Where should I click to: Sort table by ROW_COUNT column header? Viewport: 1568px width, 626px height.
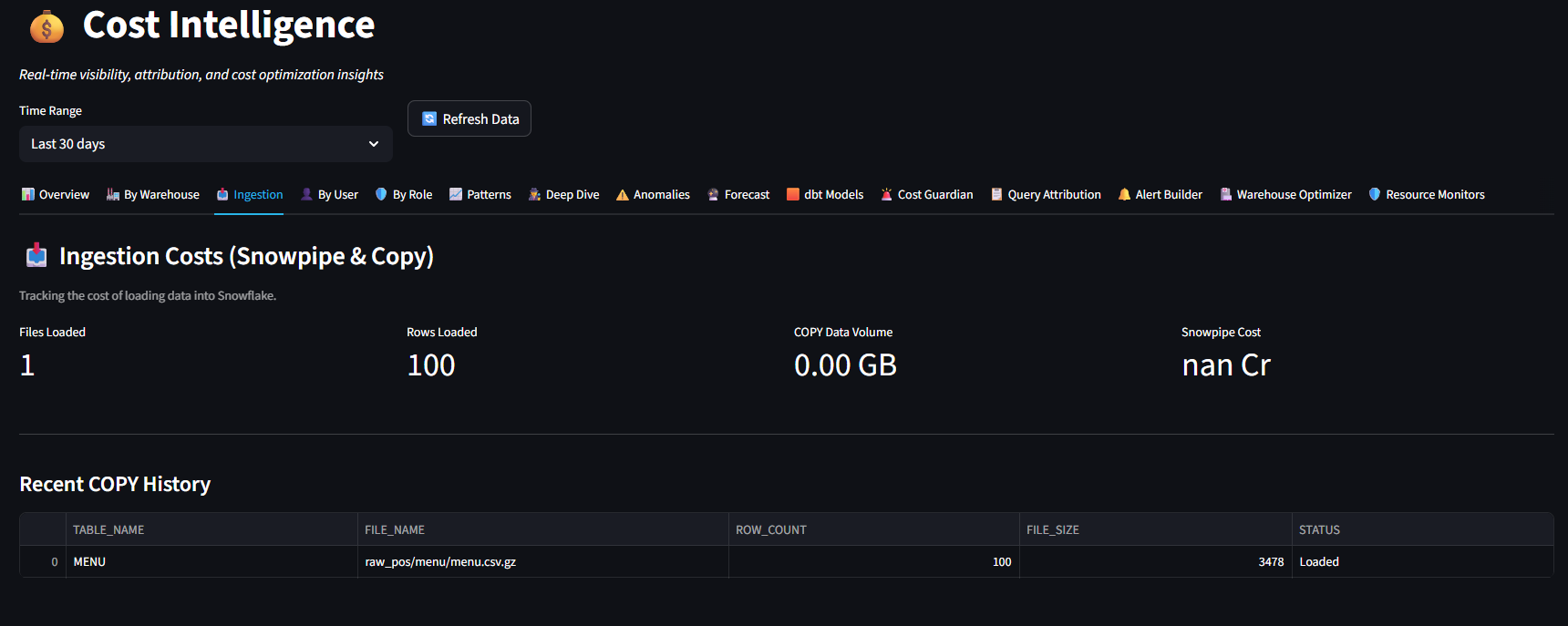pyautogui.click(x=771, y=529)
